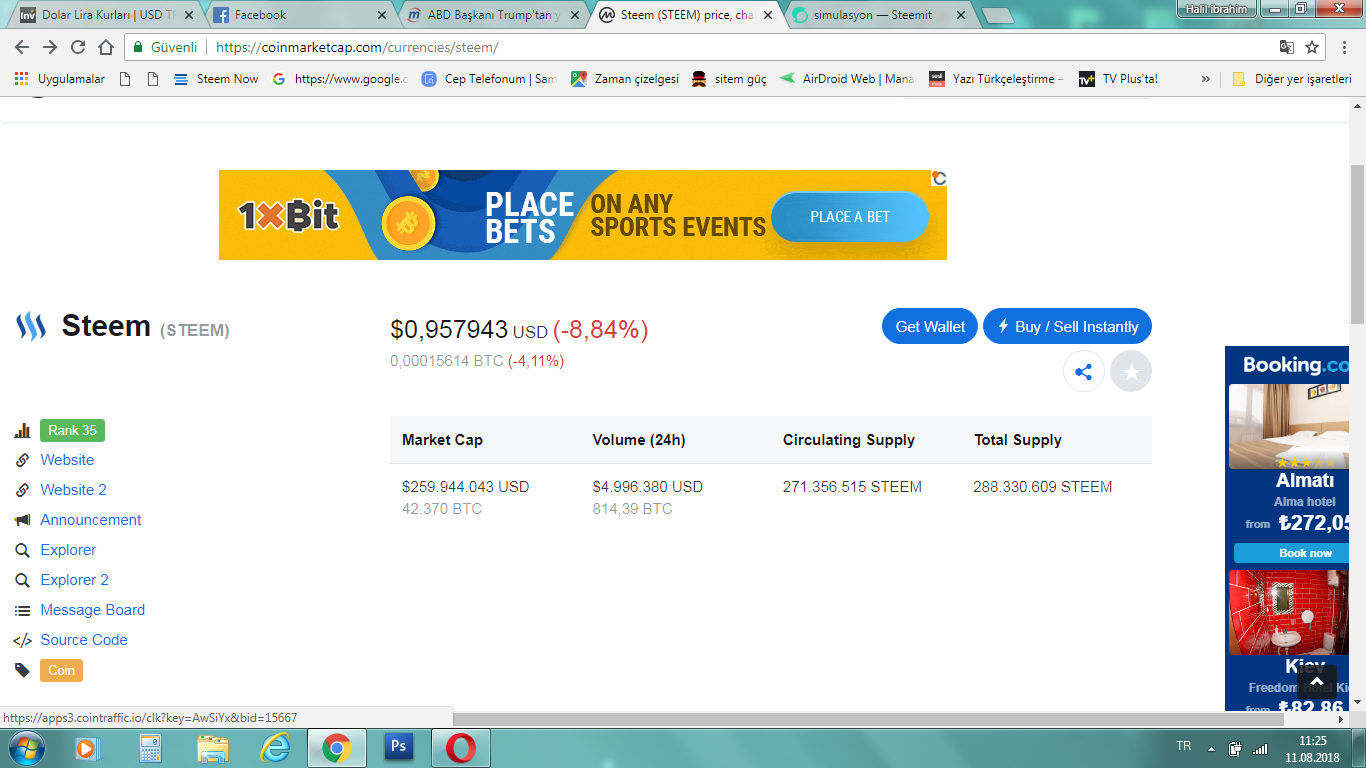Click the ad choices icon on 1xBit banner
Screen dimensions: 1366x768
tap(939, 178)
